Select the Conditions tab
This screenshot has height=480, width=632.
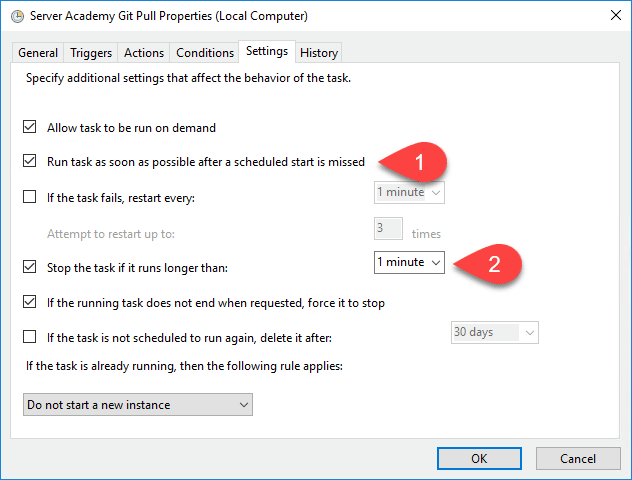coord(205,53)
